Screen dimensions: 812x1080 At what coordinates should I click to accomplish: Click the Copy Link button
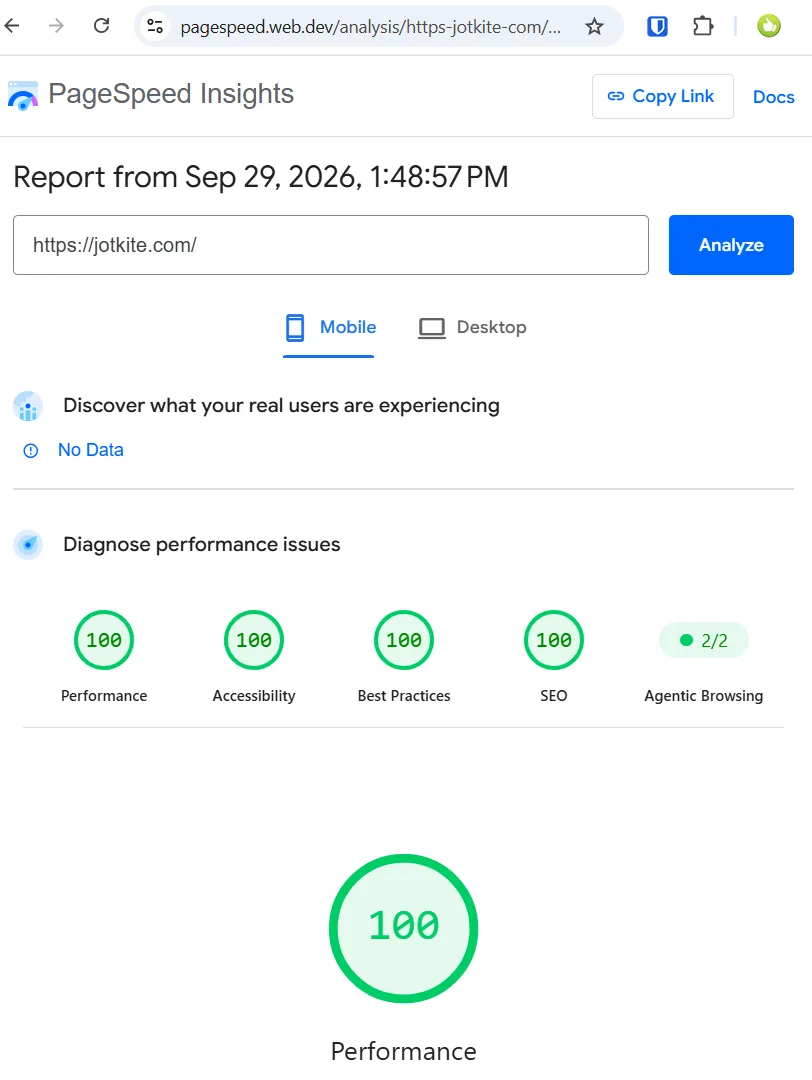point(663,96)
